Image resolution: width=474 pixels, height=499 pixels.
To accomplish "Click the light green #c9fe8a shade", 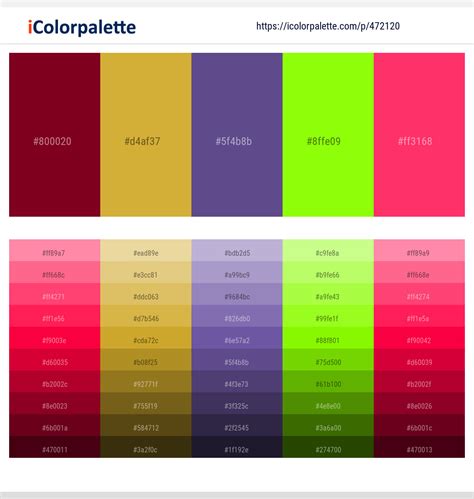I will 328,250.
